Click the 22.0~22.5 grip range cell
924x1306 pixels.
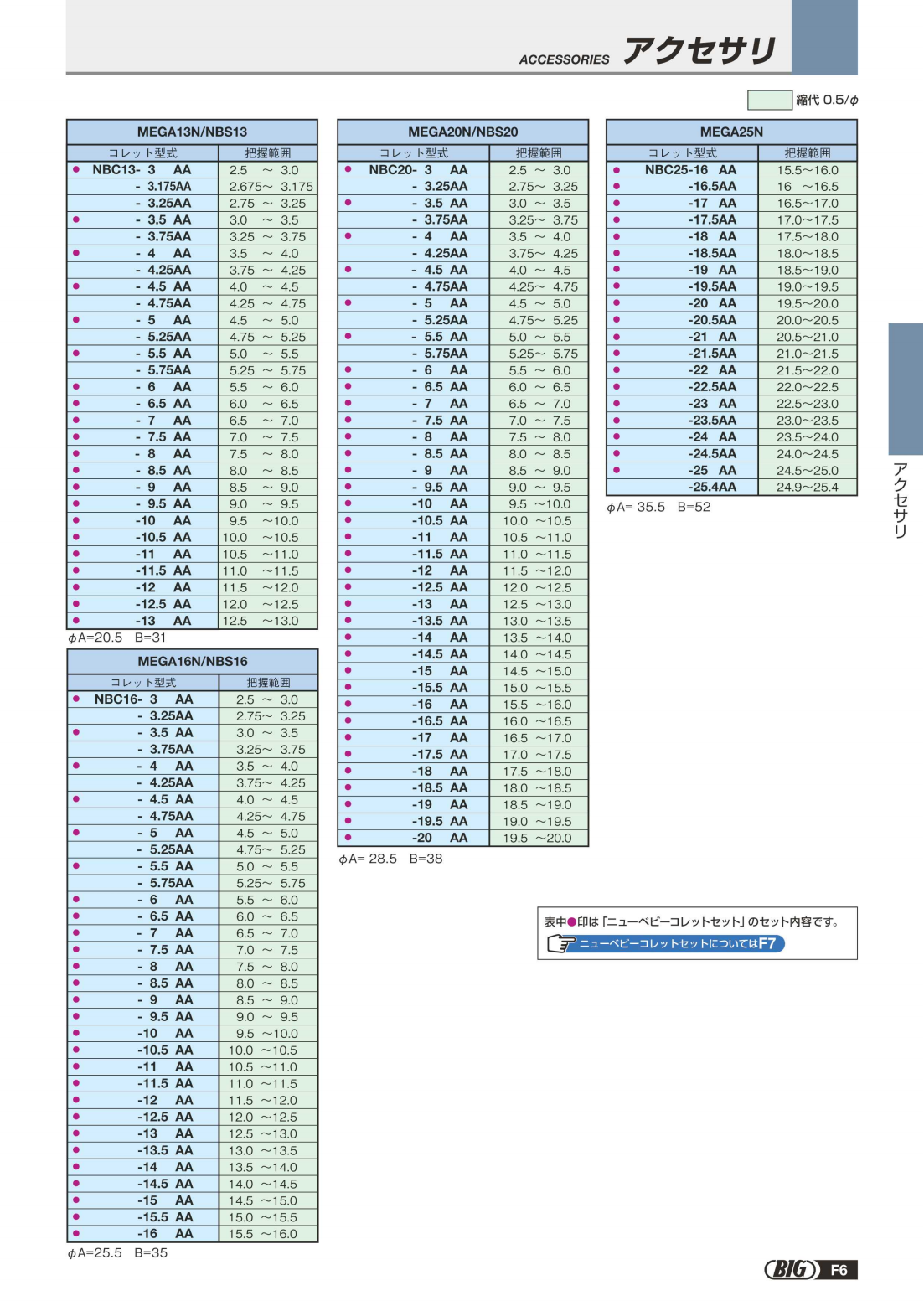tap(807, 386)
